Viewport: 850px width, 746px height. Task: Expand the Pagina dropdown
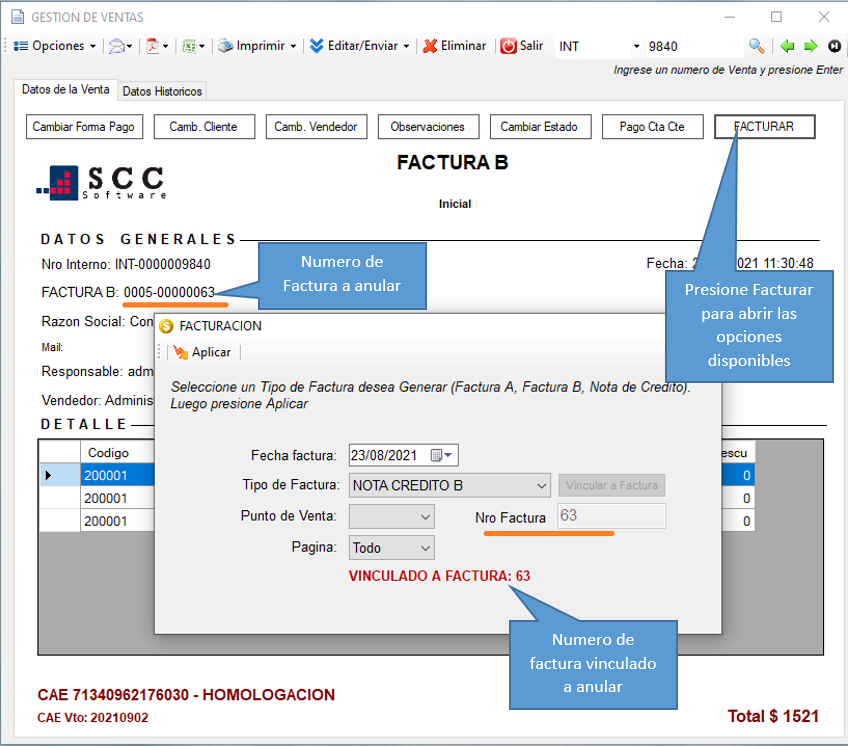[425, 548]
